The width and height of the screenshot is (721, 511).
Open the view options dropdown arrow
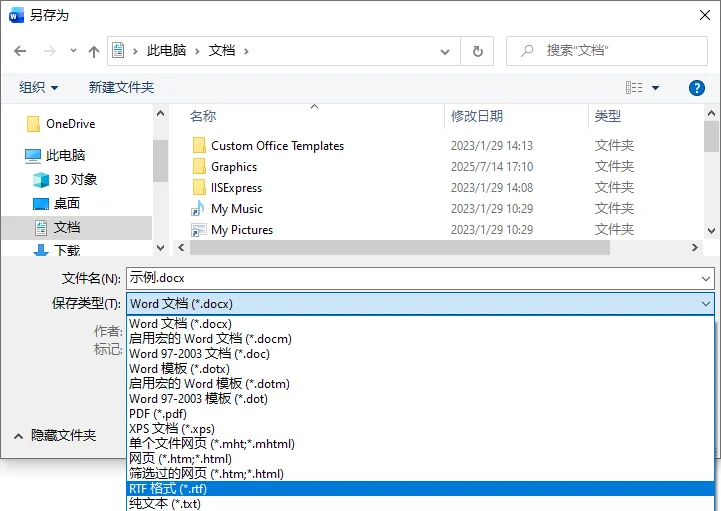coord(655,87)
